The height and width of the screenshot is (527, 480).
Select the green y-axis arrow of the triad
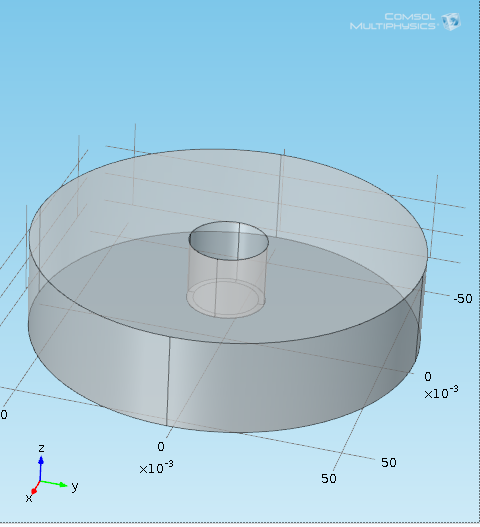[x=54, y=483]
